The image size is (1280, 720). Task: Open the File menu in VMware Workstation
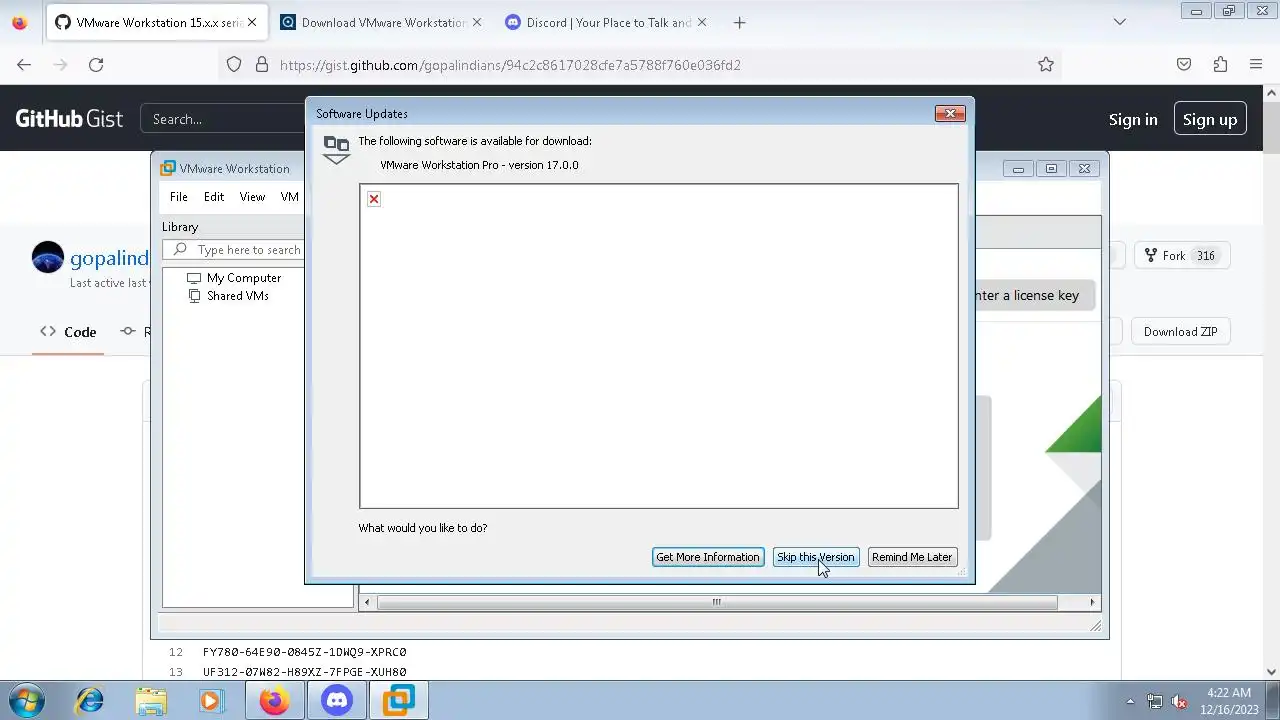[x=178, y=197]
